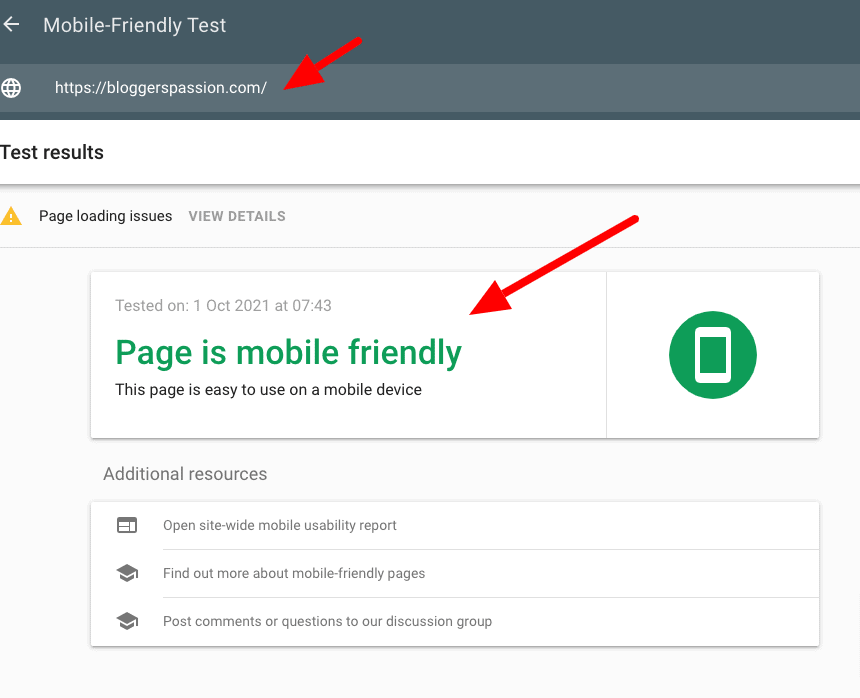
Task: Open VIEW DETAILS for page loading issues
Action: (x=237, y=216)
